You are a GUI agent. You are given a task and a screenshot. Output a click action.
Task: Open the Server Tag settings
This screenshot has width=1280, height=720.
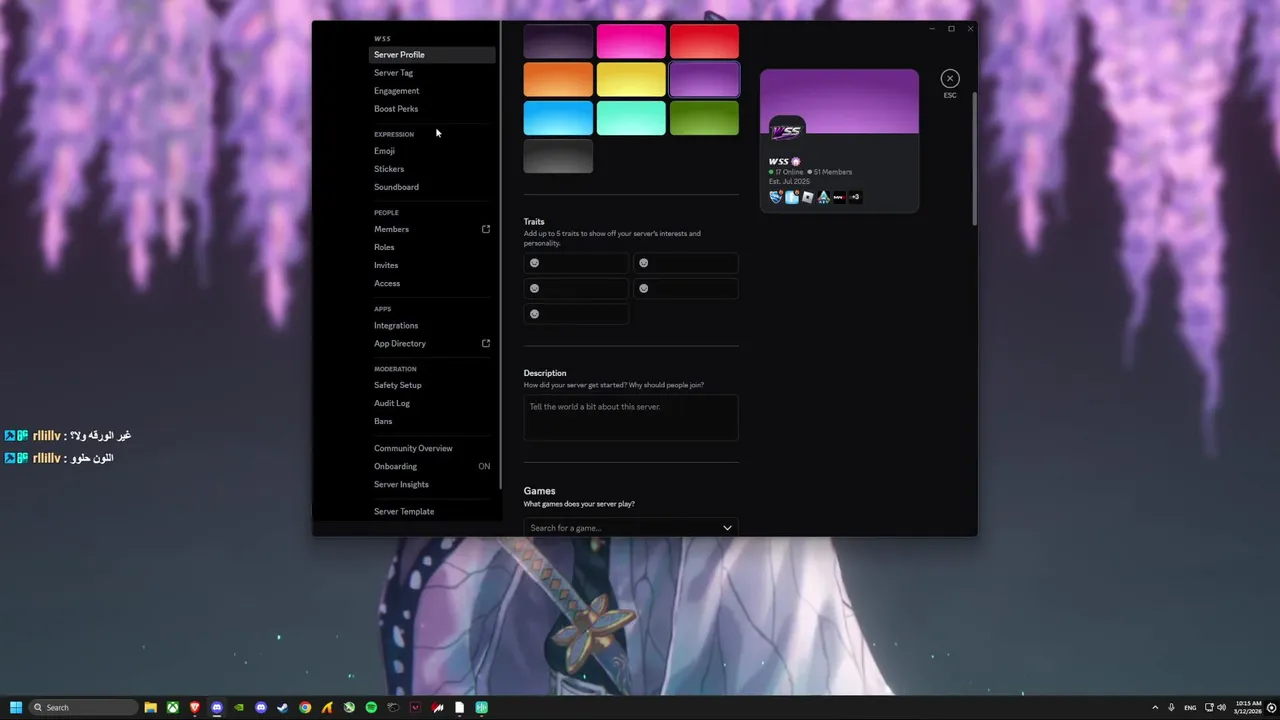(x=432, y=73)
